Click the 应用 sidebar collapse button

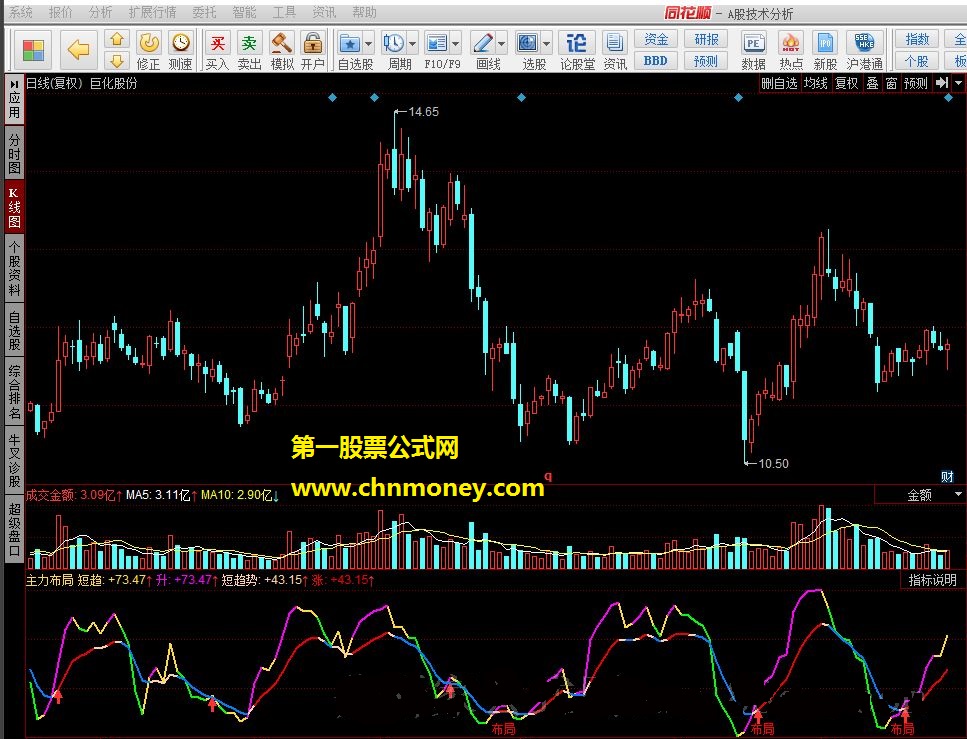14,99
